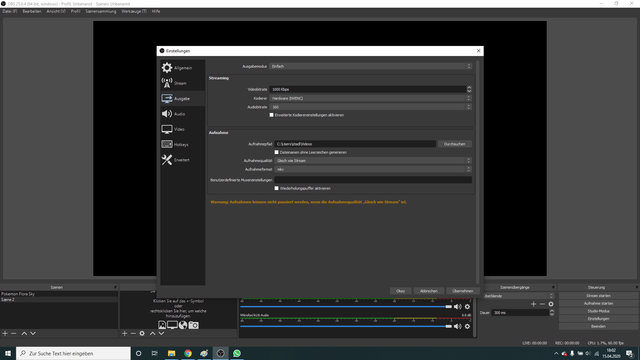
Task: Open File Explorer from the taskbar
Action: (171, 353)
